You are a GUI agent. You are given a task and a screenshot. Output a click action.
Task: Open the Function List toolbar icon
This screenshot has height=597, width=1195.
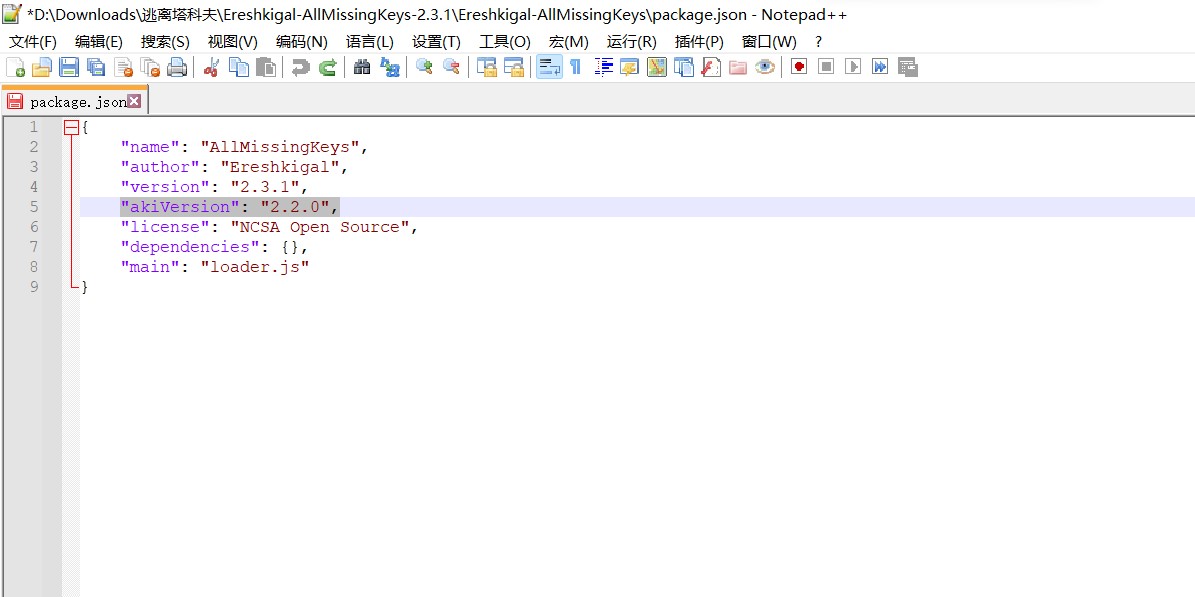pos(711,67)
